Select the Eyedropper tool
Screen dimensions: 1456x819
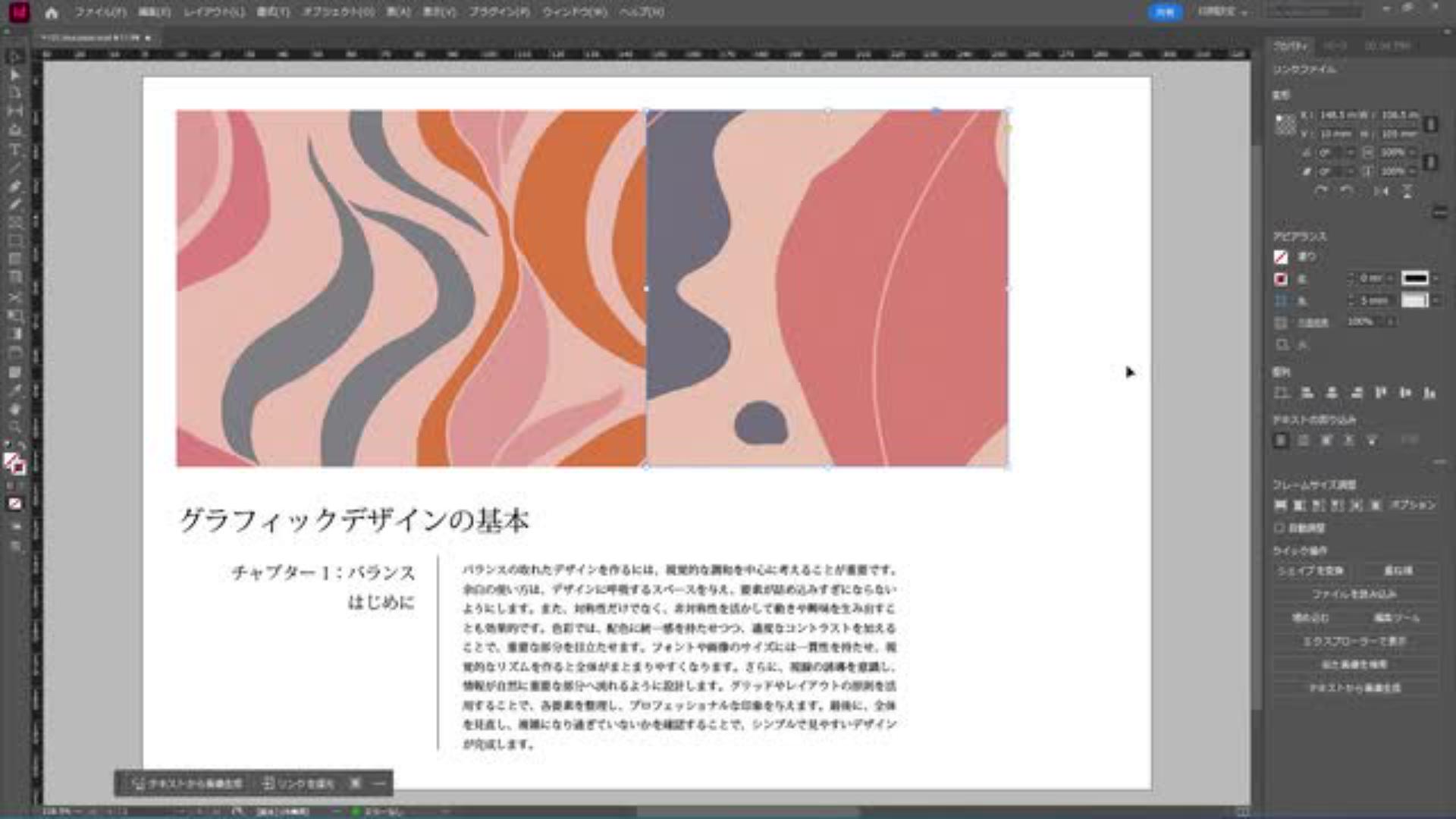(14, 391)
